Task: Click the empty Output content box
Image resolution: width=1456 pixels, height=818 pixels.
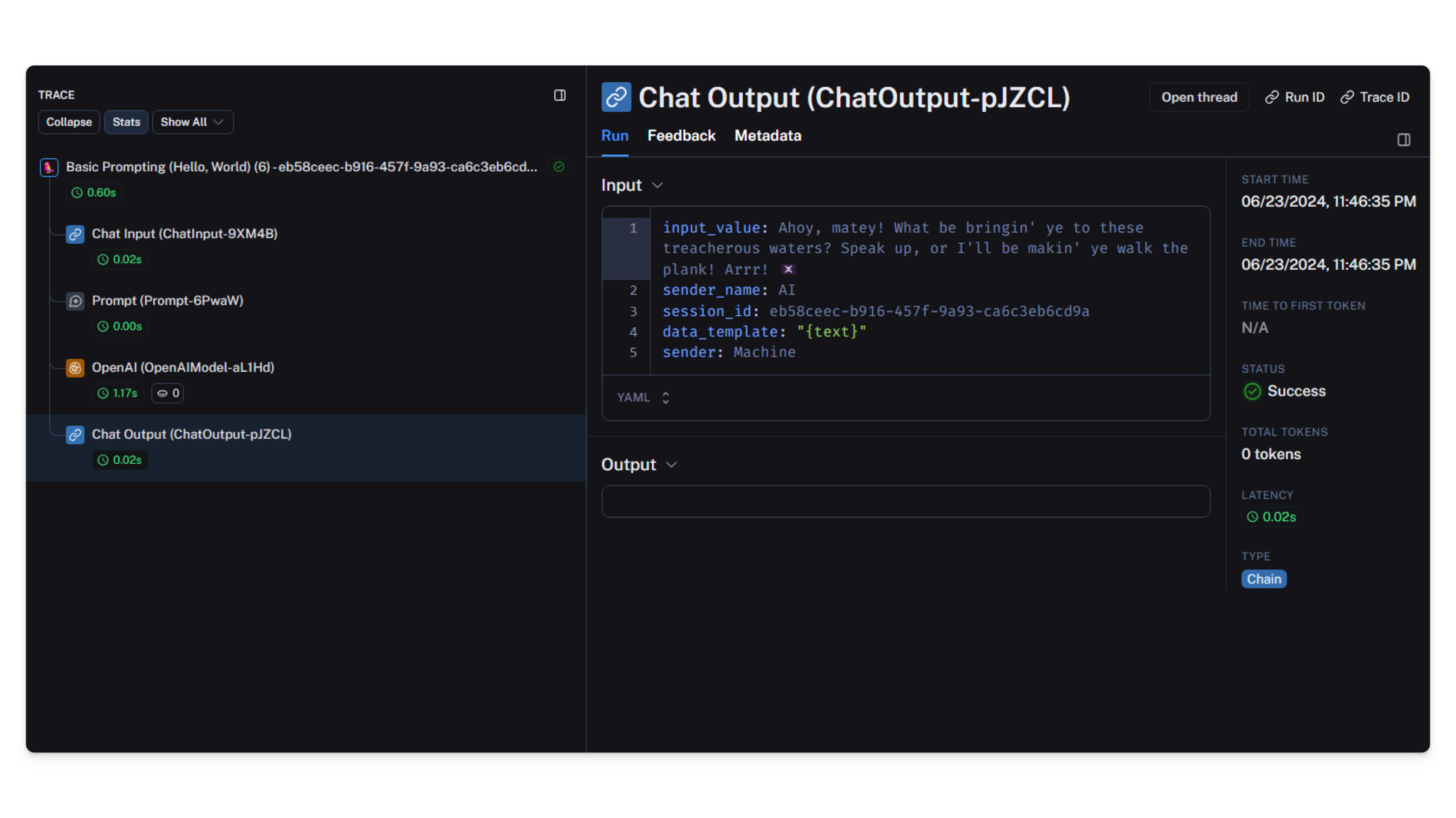Action: point(905,501)
